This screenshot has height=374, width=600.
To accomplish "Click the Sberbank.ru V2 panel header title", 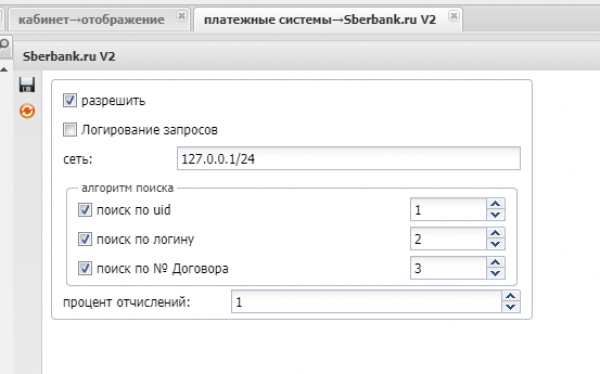I will (x=69, y=57).
